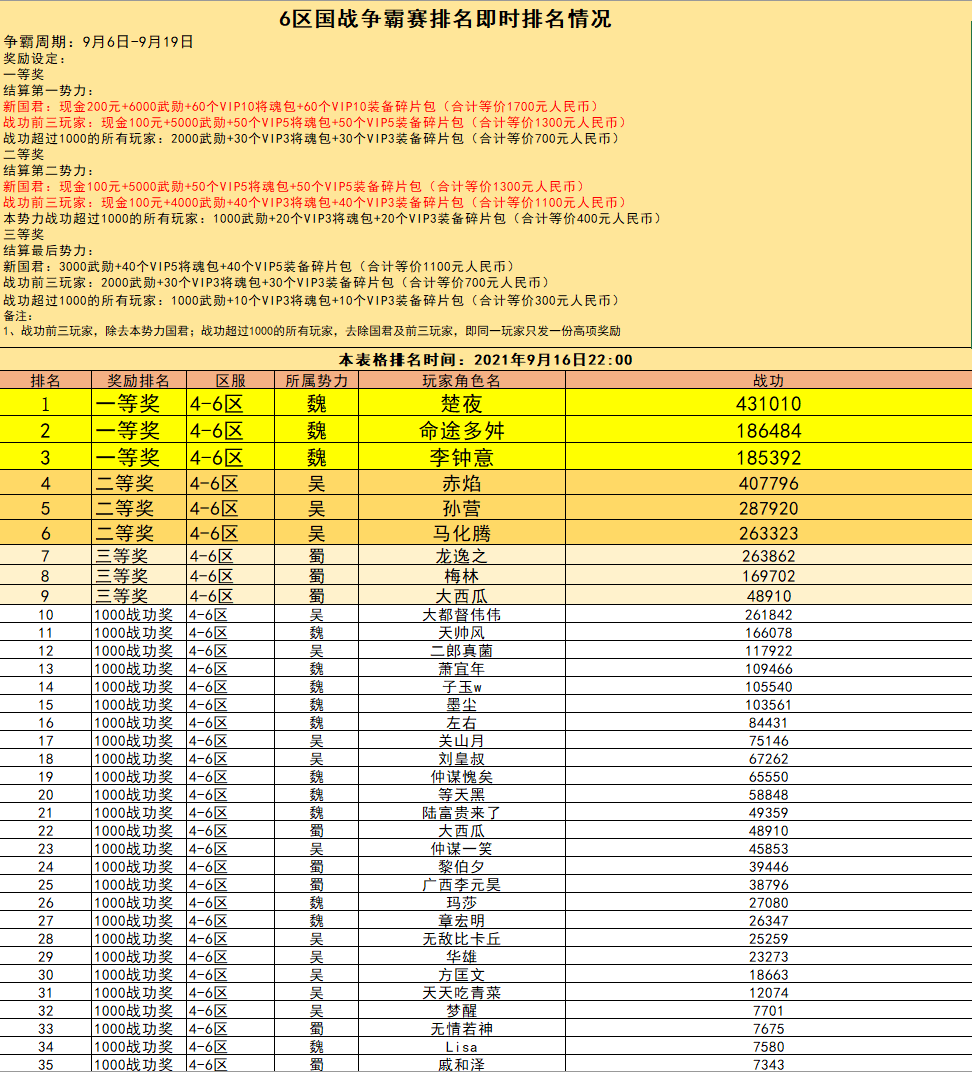The width and height of the screenshot is (972, 1072).
Task: Select the 玩家角色名 column header
Action: click(461, 380)
